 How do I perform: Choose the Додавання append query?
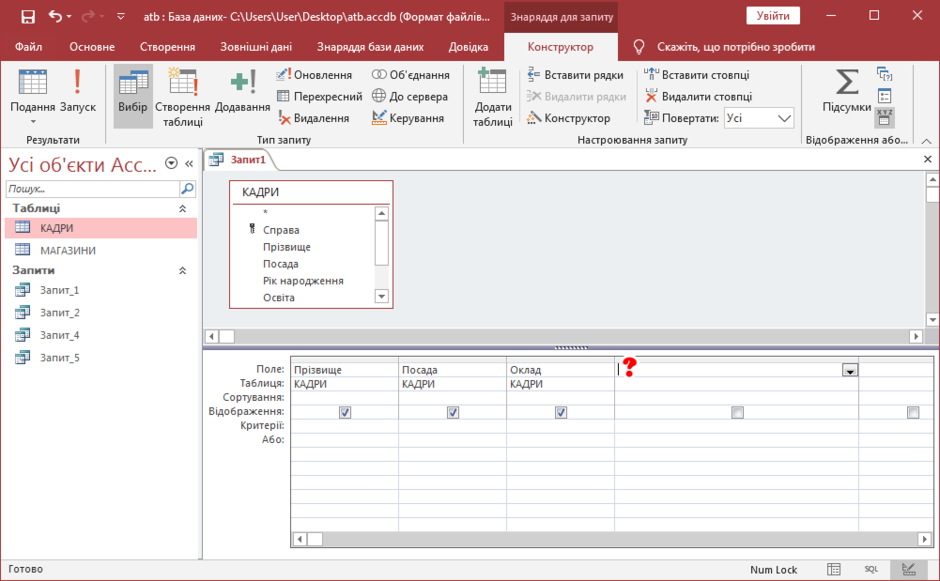click(242, 91)
